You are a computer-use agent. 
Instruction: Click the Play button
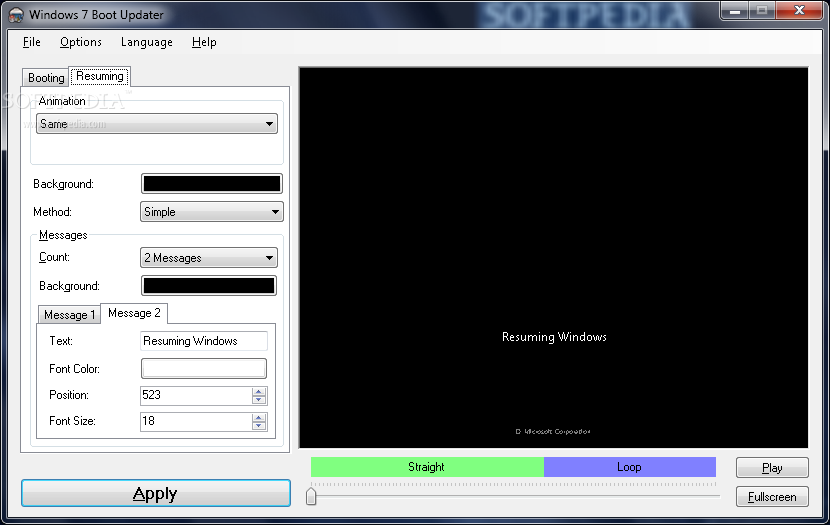pyautogui.click(x=772, y=468)
